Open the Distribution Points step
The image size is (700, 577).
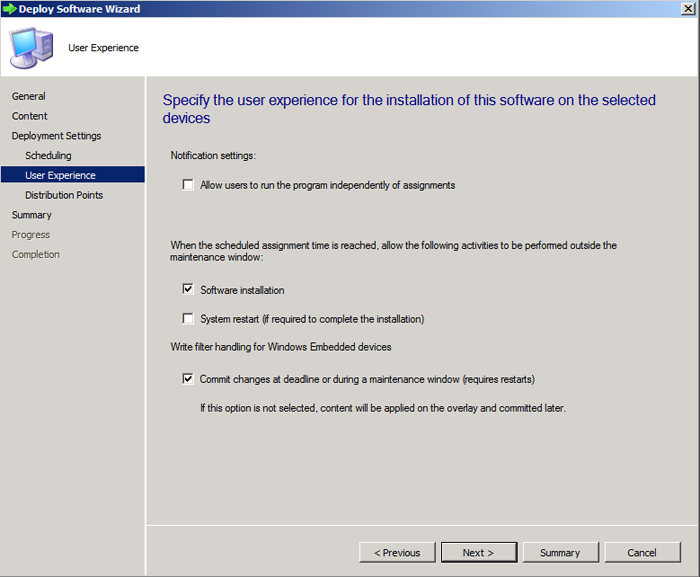click(x=64, y=195)
